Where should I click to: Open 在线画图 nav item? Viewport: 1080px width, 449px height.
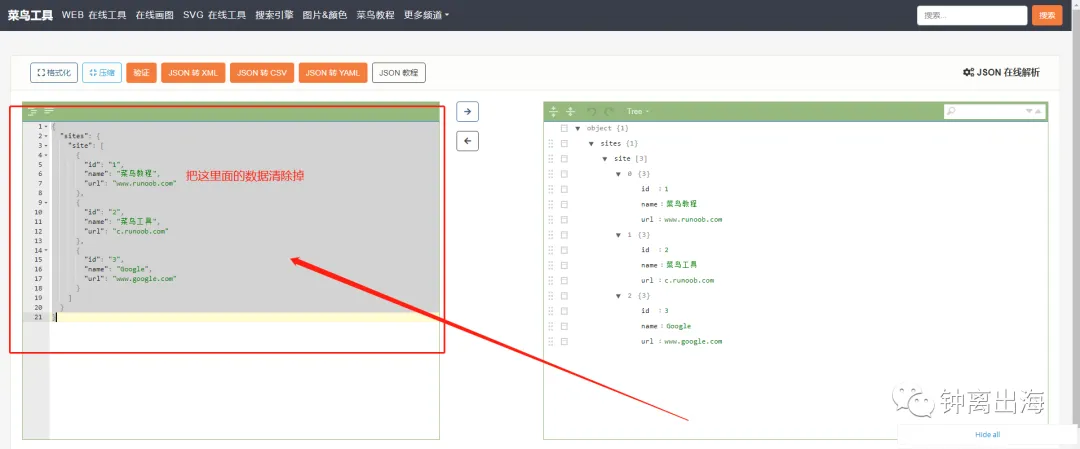click(x=154, y=15)
